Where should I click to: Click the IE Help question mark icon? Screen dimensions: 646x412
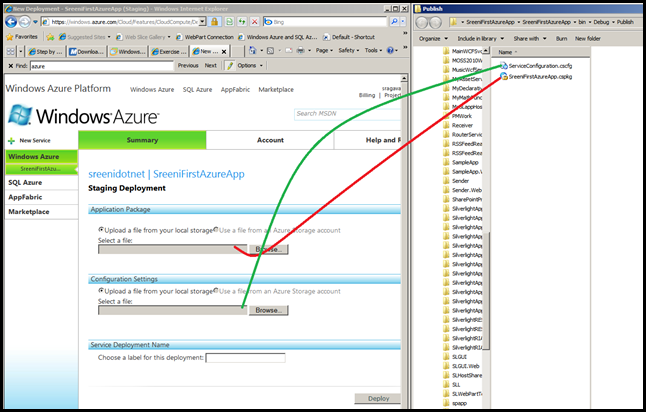pos(390,51)
